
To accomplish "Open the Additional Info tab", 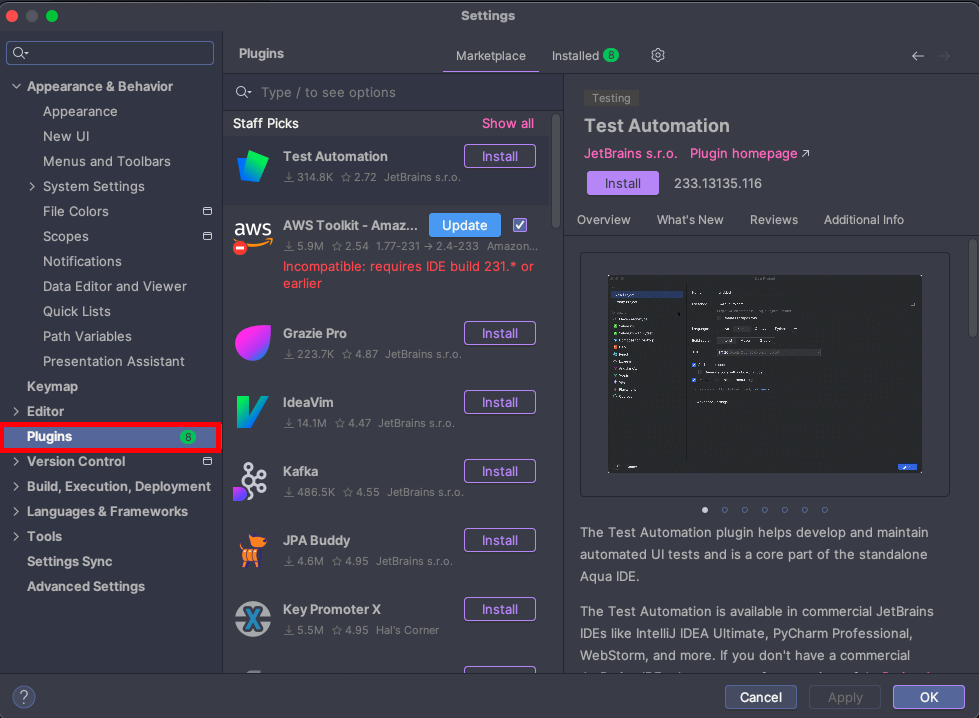I will (x=863, y=220).
